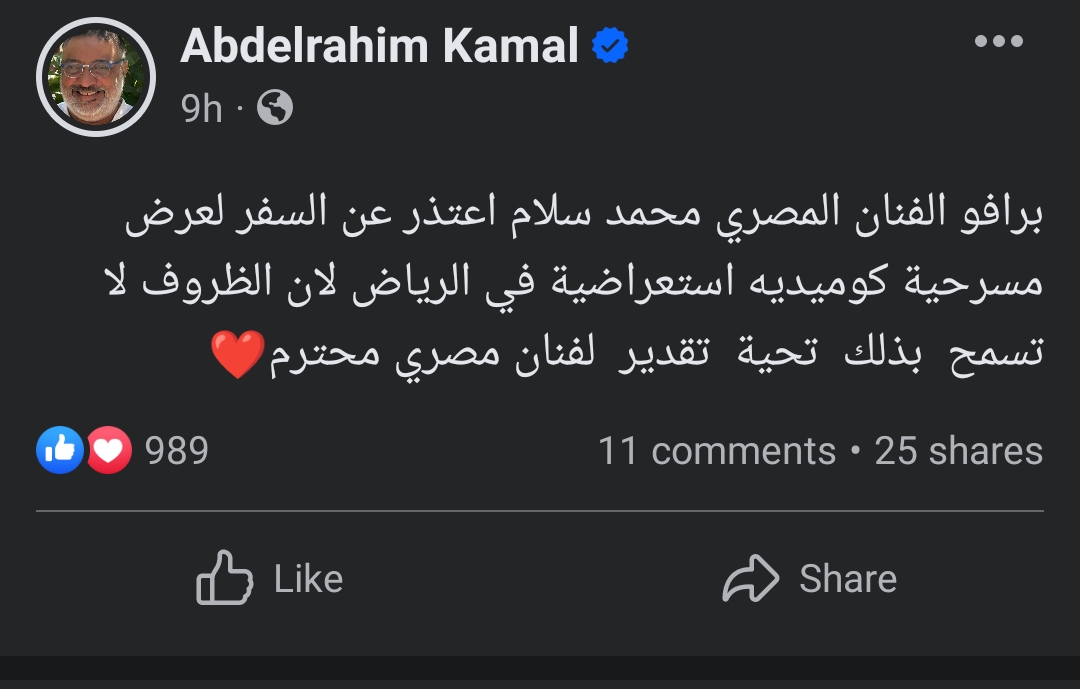Open the 11 comments link
The image size is (1080, 689).
point(716,451)
